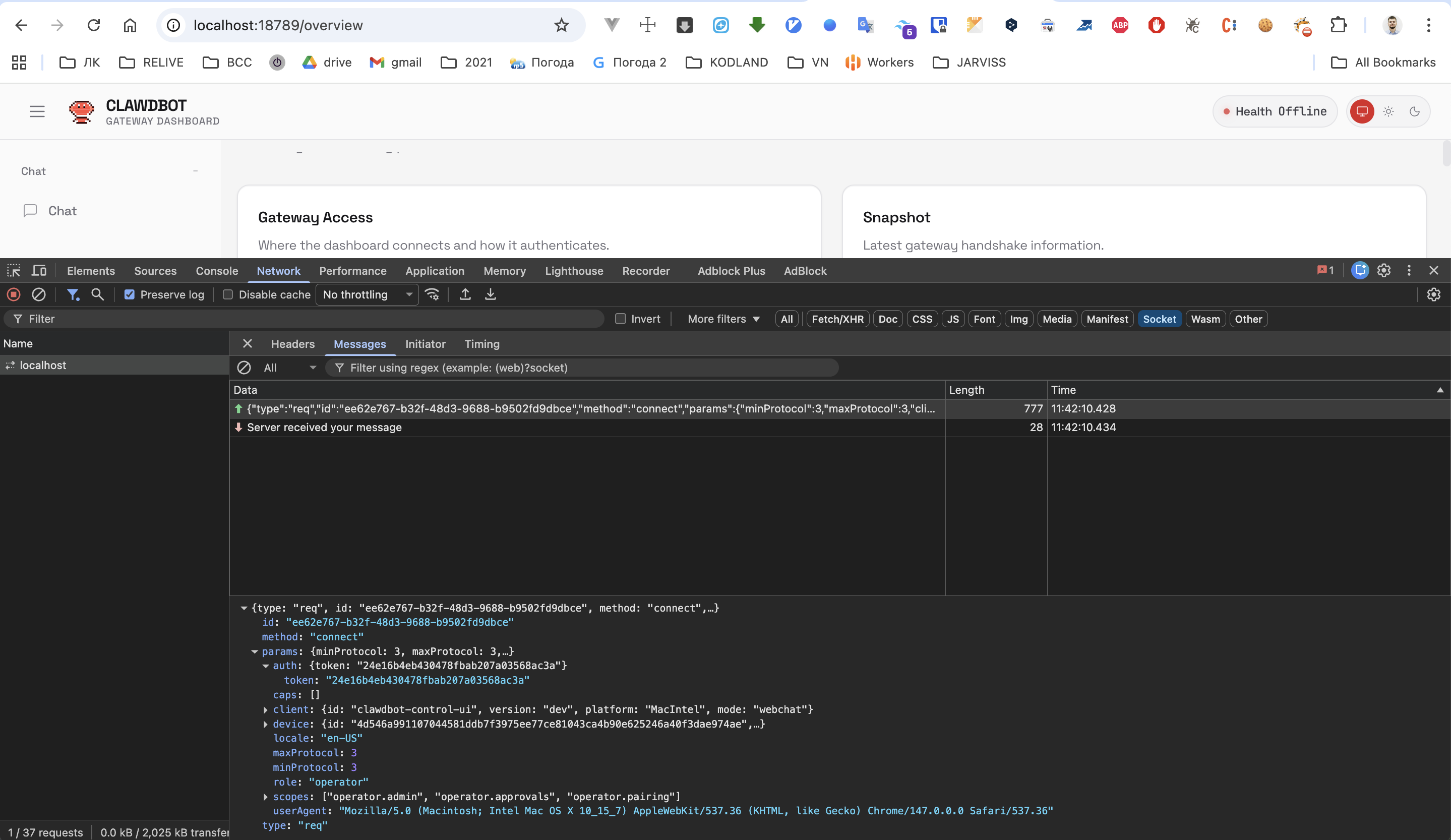Open the Timing tab
This screenshot has width=1451, height=840.
coord(482,344)
